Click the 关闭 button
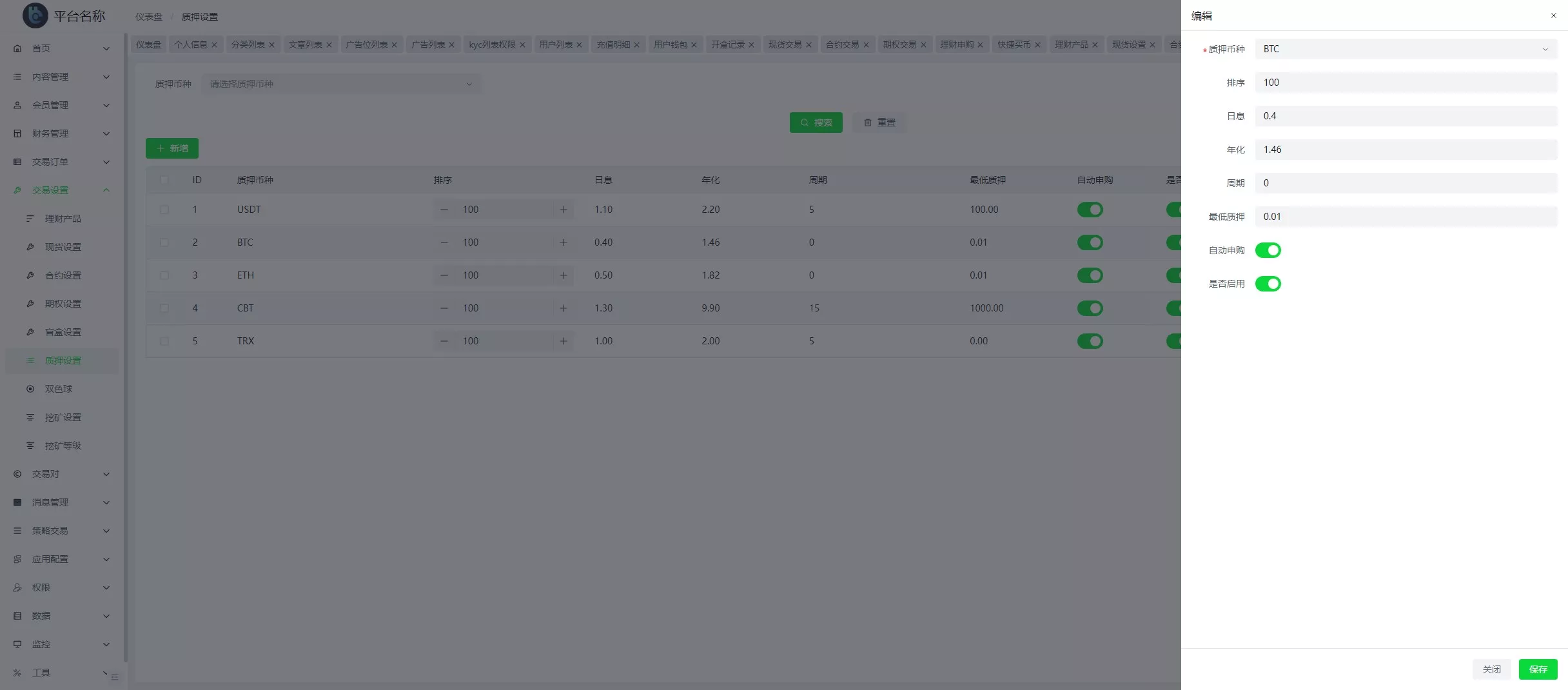 coord(1491,669)
